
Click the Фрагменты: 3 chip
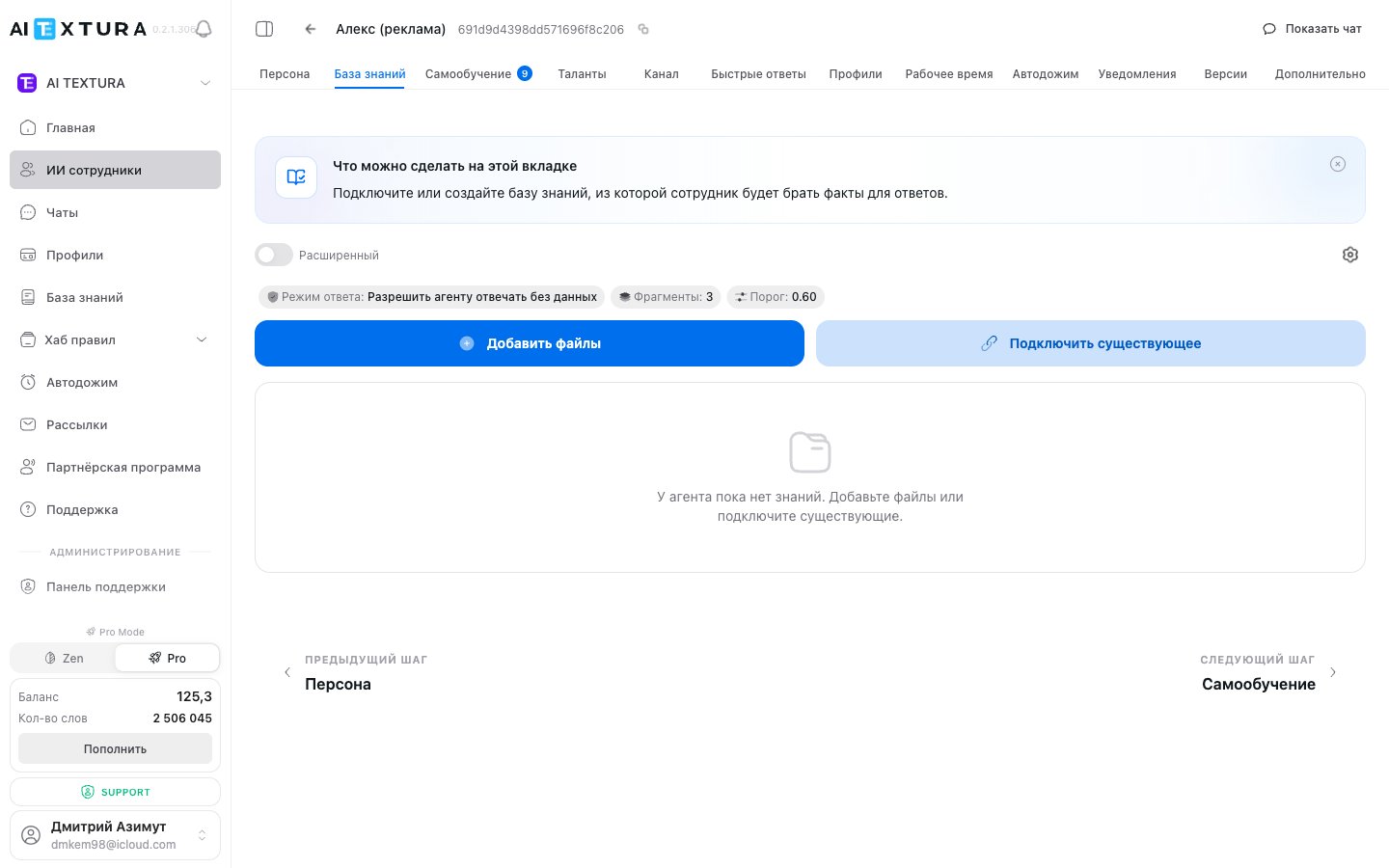click(666, 297)
